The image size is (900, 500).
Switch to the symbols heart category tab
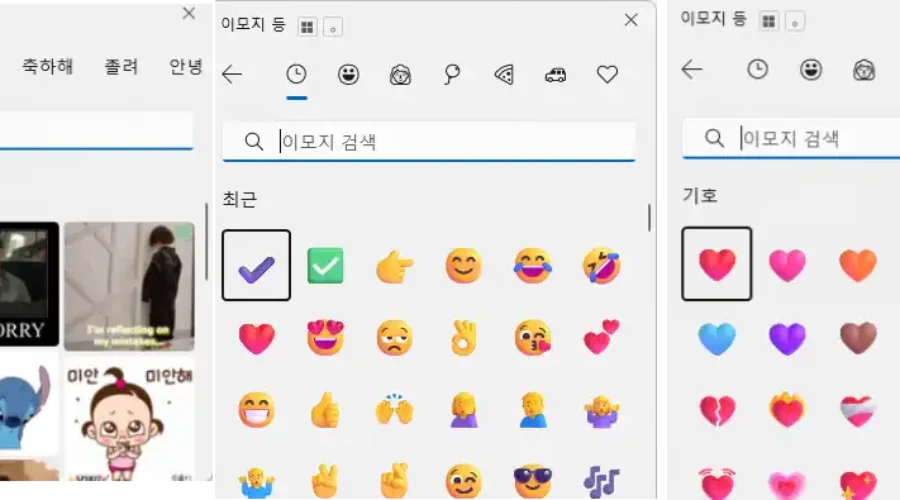[607, 75]
